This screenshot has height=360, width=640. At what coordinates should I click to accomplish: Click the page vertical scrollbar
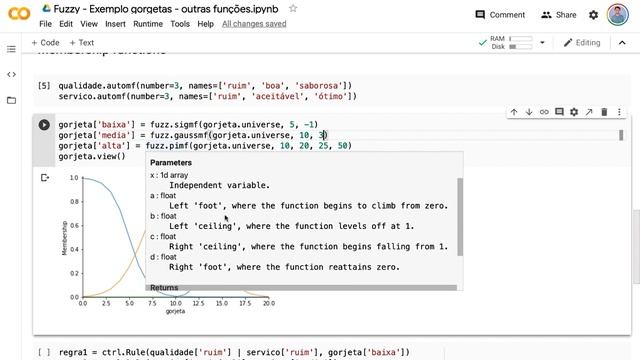click(x=636, y=246)
